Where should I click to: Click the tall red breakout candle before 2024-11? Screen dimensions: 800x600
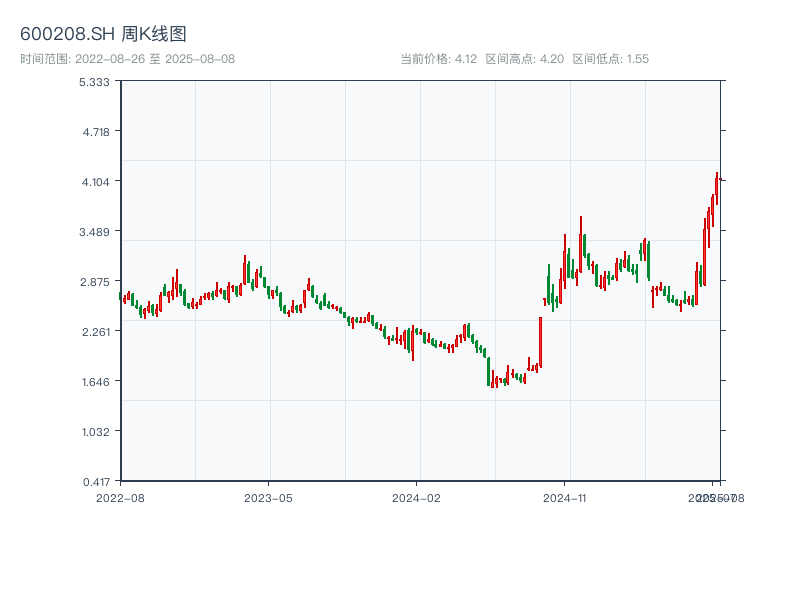(x=540, y=342)
